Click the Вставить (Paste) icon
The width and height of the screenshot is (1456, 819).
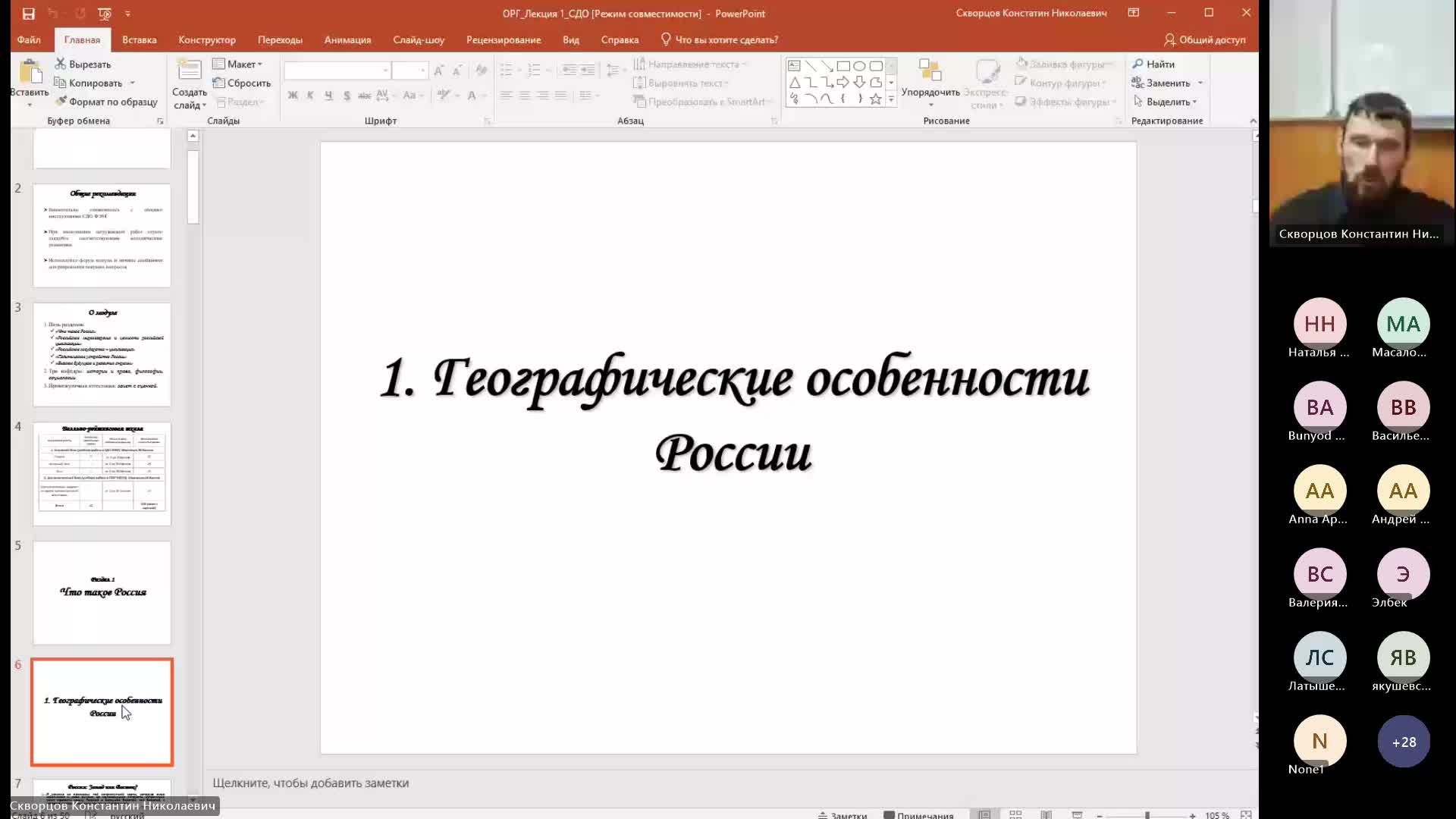pos(30,74)
